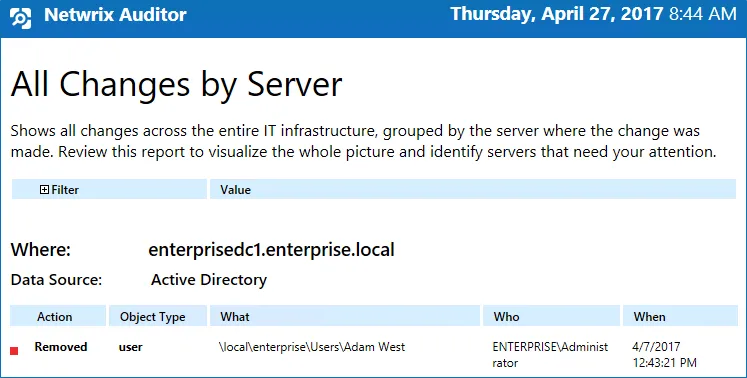
Task: Click the When column header
Action: 680,317
